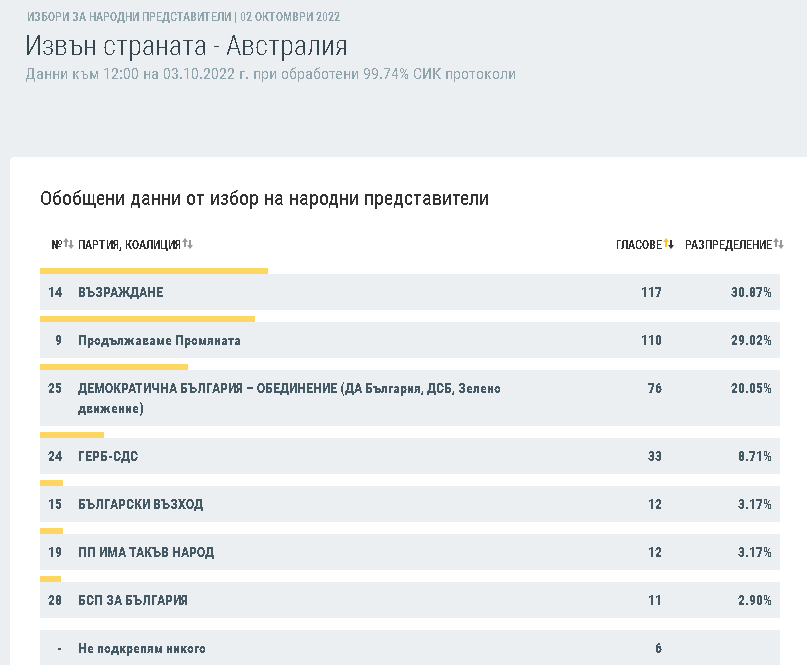This screenshot has height=665, width=807.
Task: Select the ПП ИМА ТАКЪВ НАРОД party name
Action: click(x=146, y=552)
